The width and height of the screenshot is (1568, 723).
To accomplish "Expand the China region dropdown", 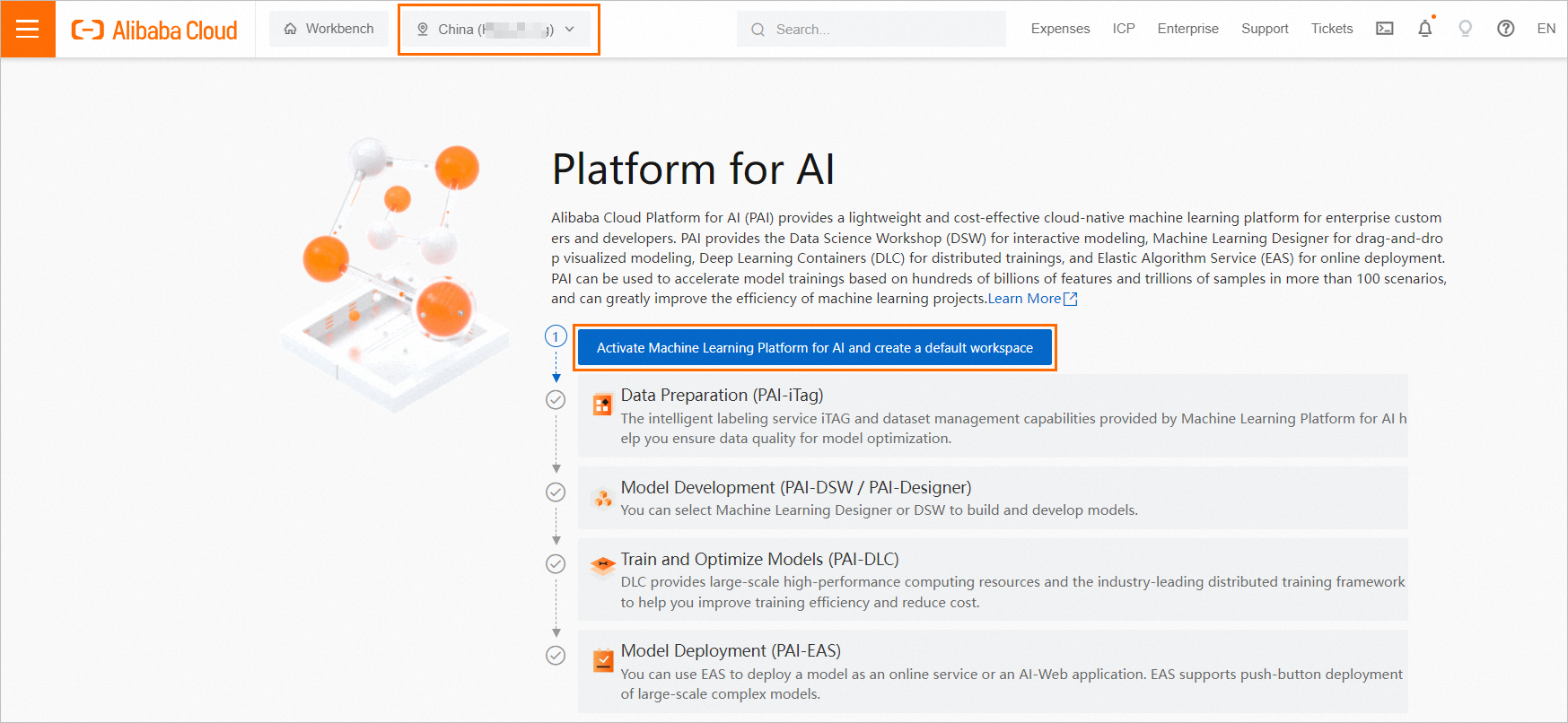I will pos(496,30).
